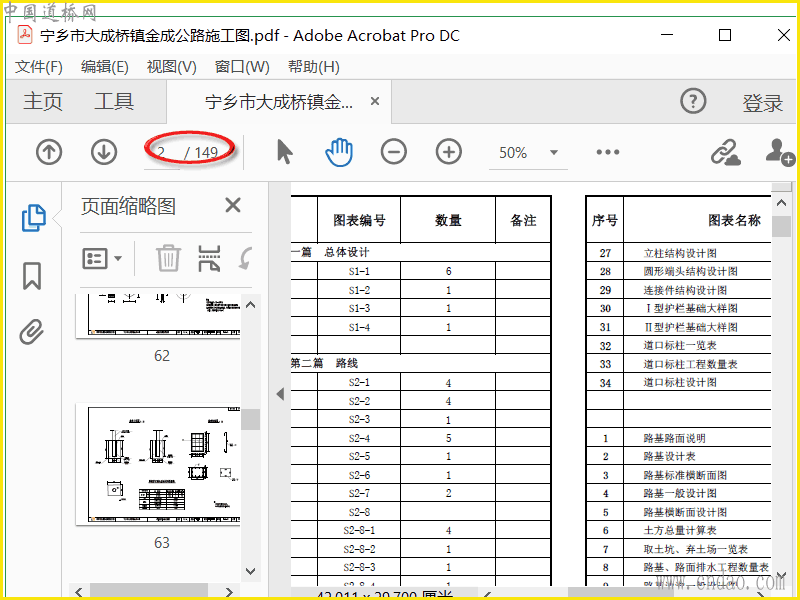
Task: Click the 土方总量计算表 row text
Action: click(x=680, y=531)
